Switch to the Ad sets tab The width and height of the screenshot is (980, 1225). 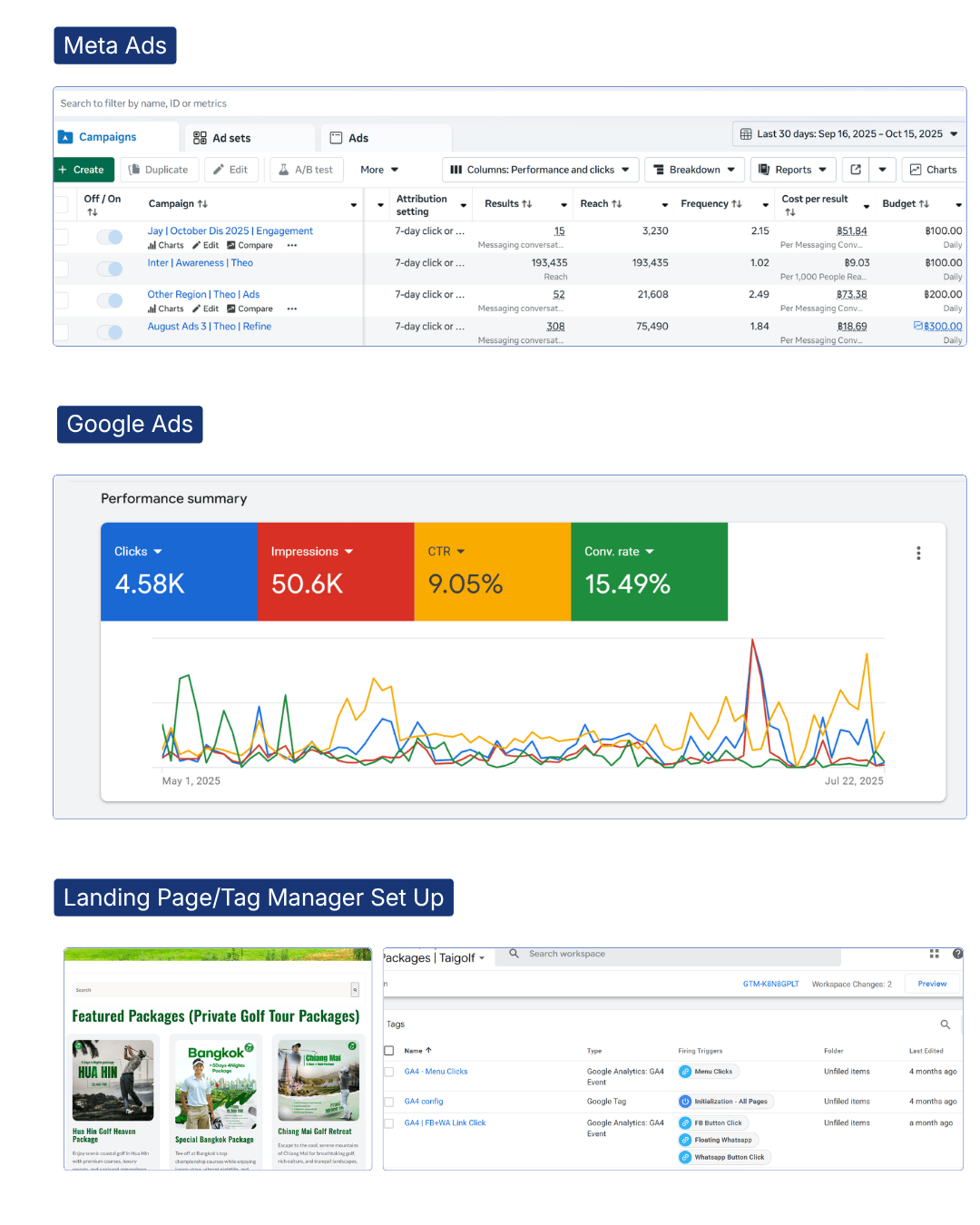coord(250,138)
